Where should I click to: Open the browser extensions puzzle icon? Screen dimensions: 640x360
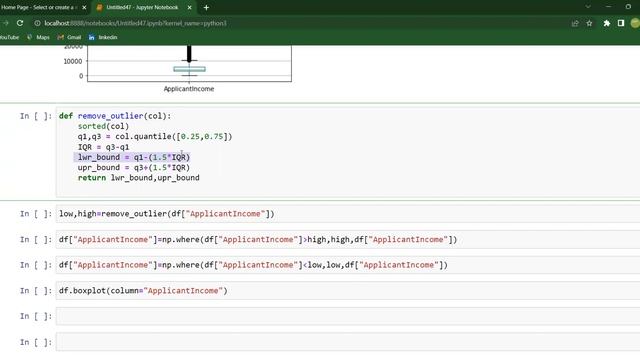pyautogui.click(x=607, y=23)
